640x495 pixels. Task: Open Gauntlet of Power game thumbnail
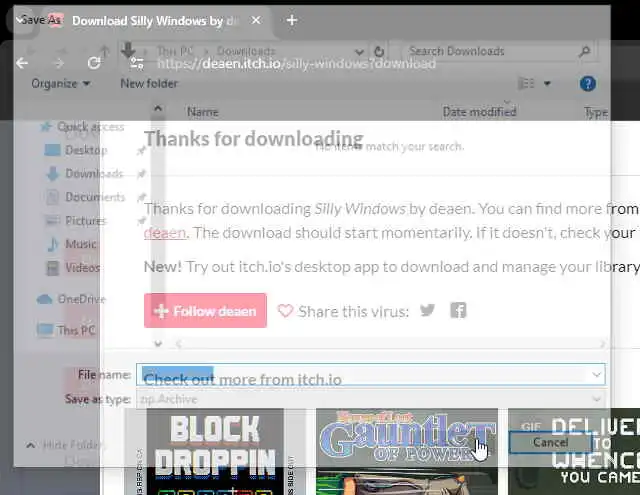pos(407,451)
